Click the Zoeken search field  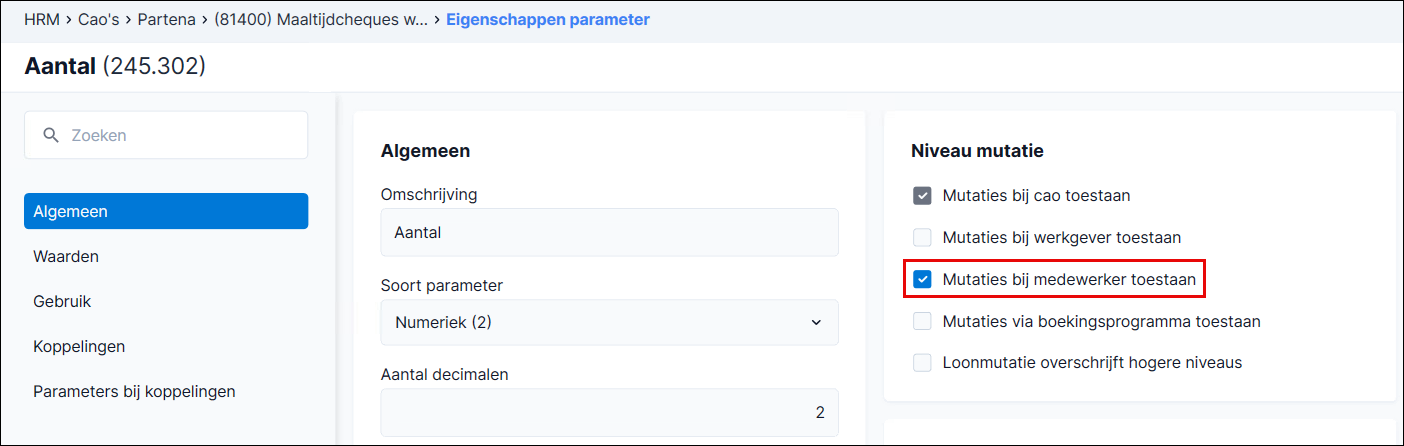click(166, 135)
